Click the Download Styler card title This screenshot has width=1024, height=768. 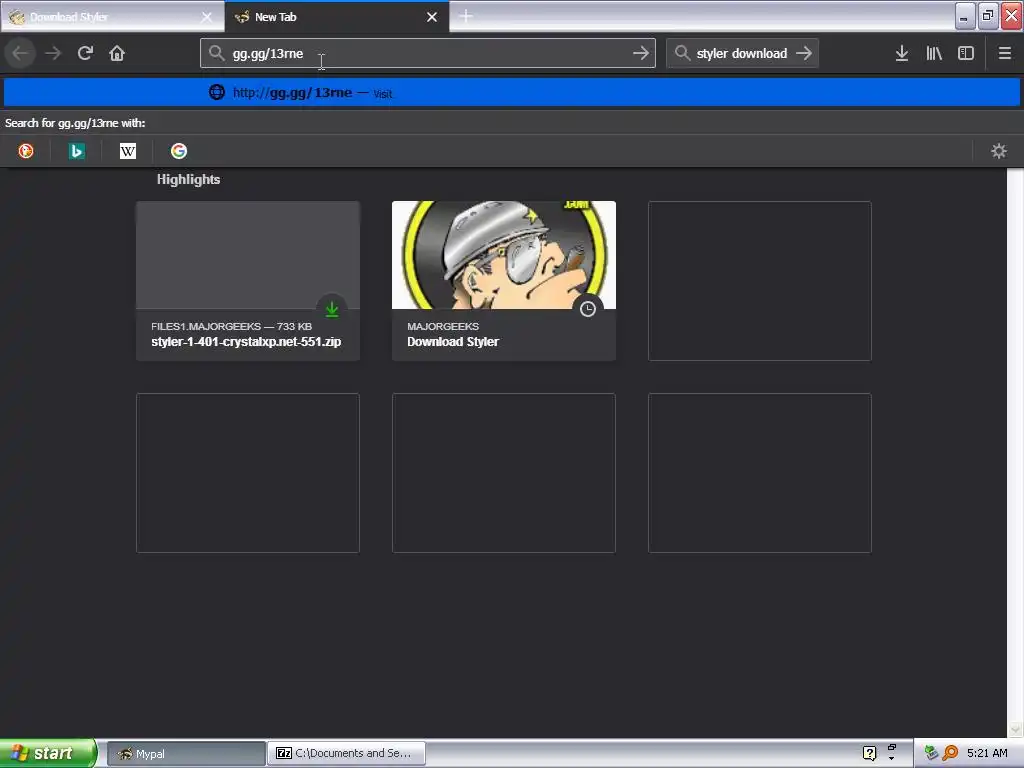(453, 342)
